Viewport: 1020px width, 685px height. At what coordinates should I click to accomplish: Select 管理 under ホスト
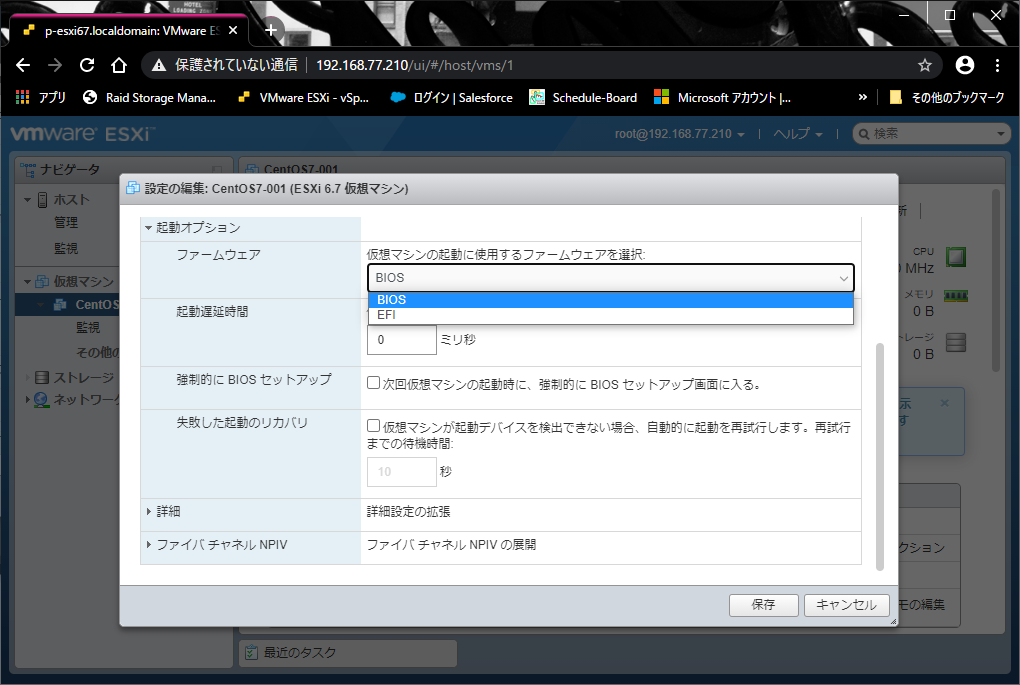(66, 222)
